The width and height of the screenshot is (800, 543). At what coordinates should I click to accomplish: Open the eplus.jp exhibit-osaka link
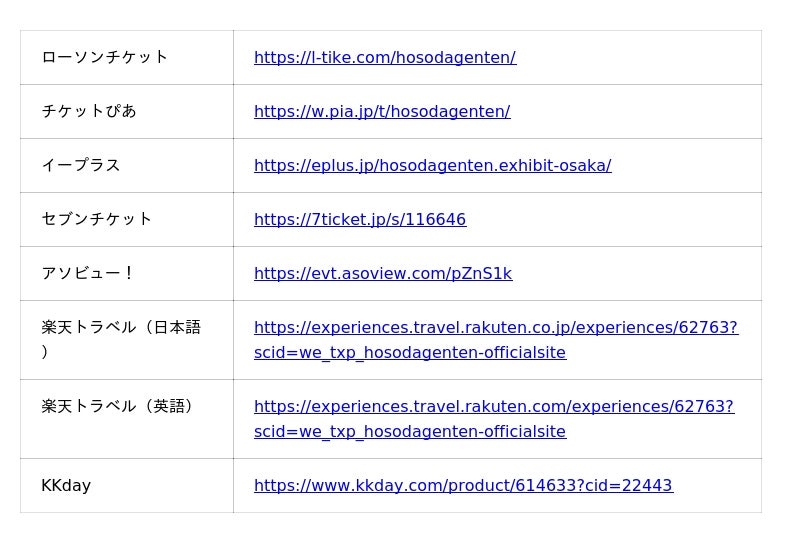[432, 165]
